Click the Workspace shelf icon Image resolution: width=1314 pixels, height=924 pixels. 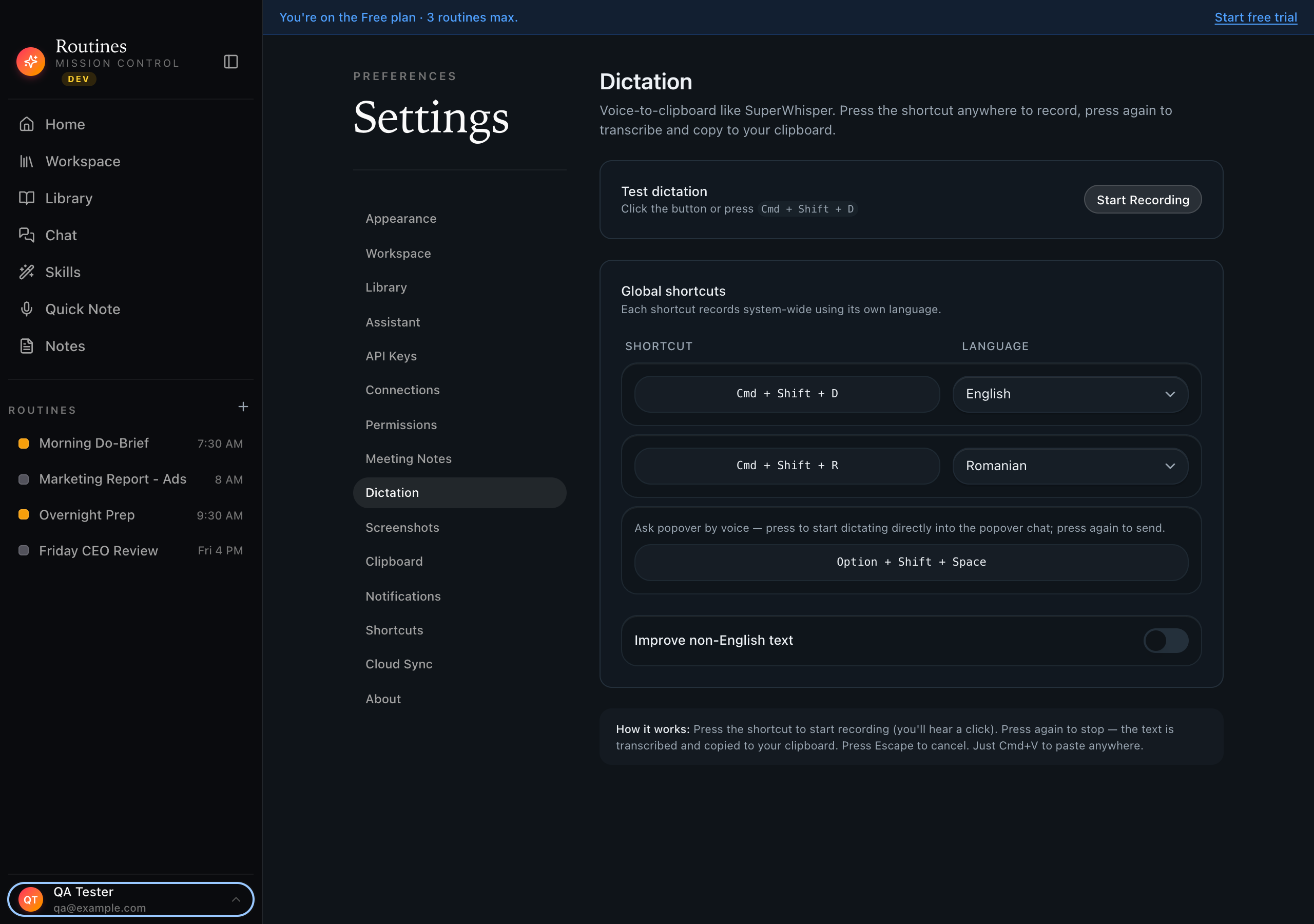point(26,161)
